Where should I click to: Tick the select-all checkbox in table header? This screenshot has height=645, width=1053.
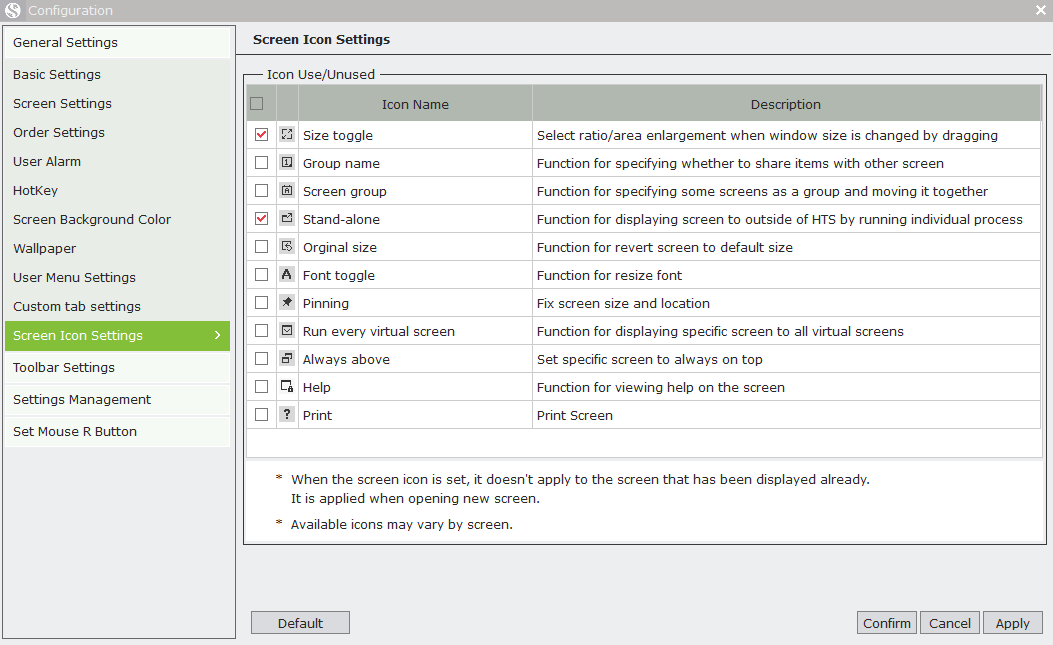click(x=257, y=103)
